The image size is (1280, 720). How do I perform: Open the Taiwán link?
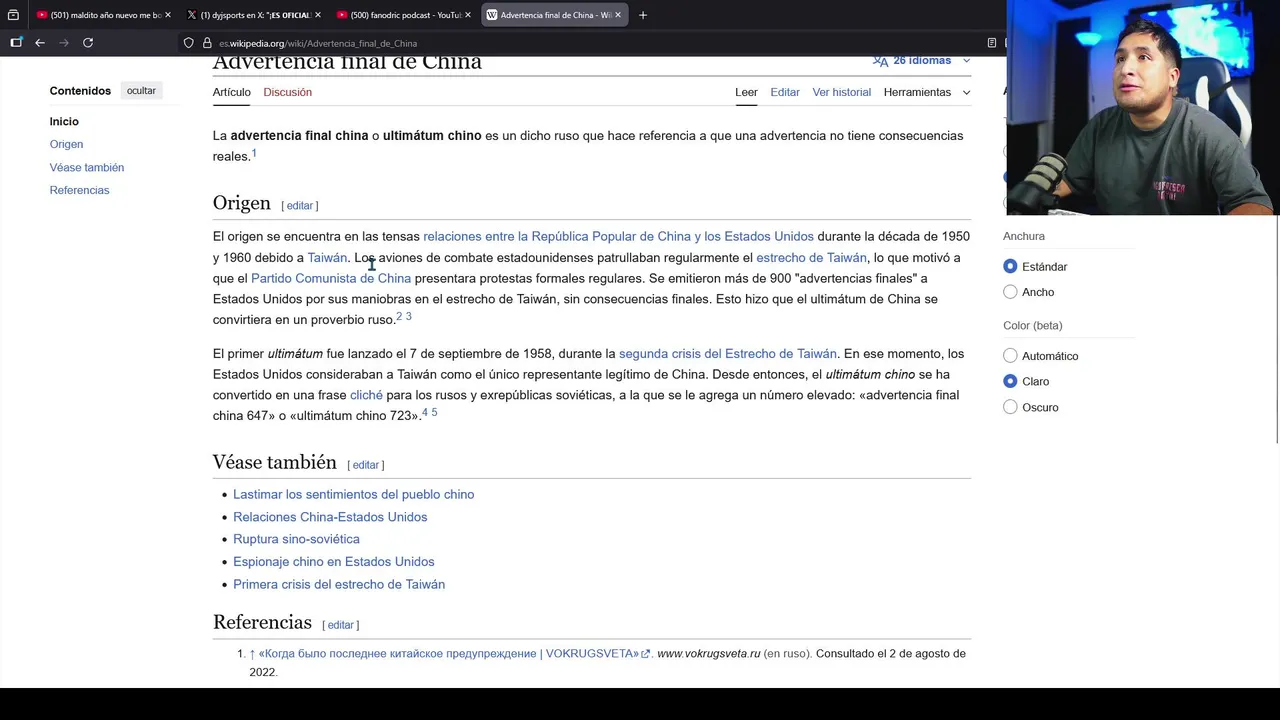(327, 258)
